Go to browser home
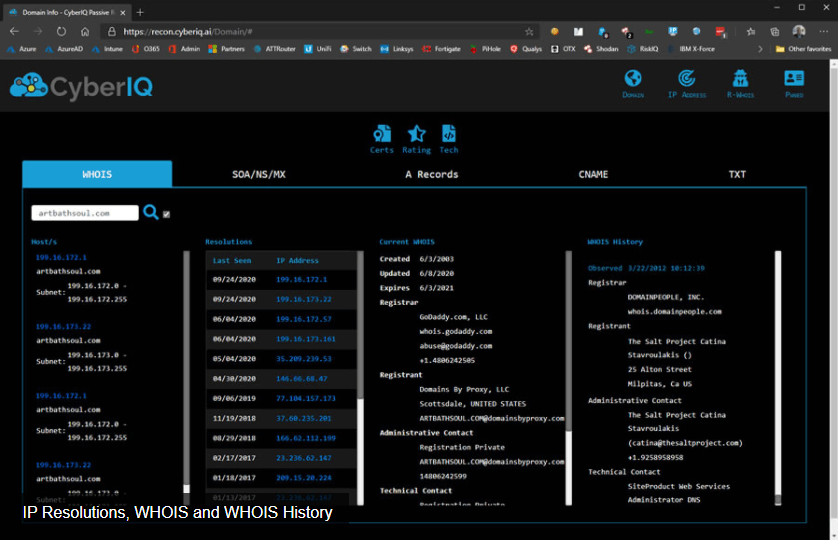The width and height of the screenshot is (838, 540). [x=85, y=32]
